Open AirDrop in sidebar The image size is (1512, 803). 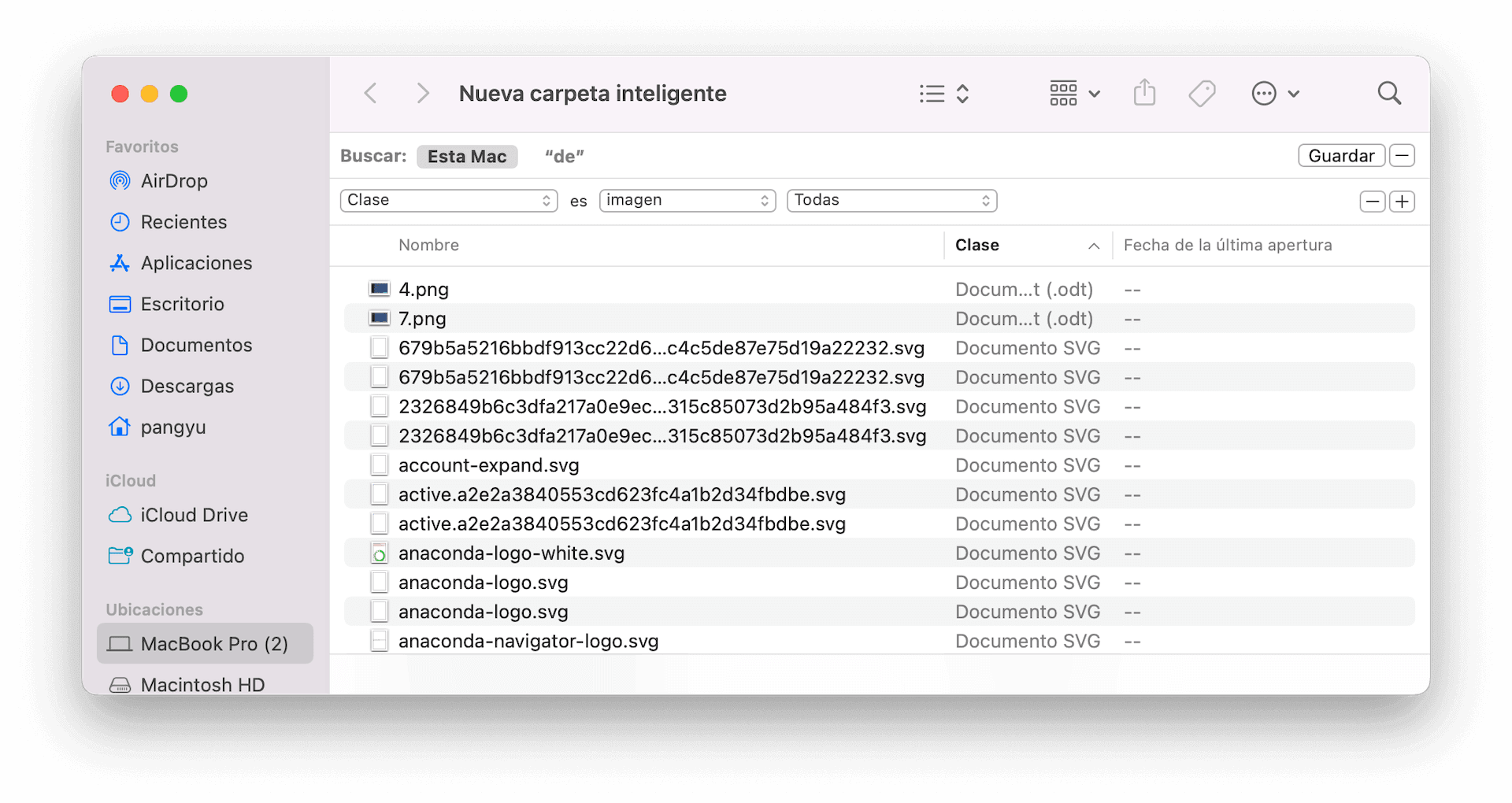tap(205, 181)
